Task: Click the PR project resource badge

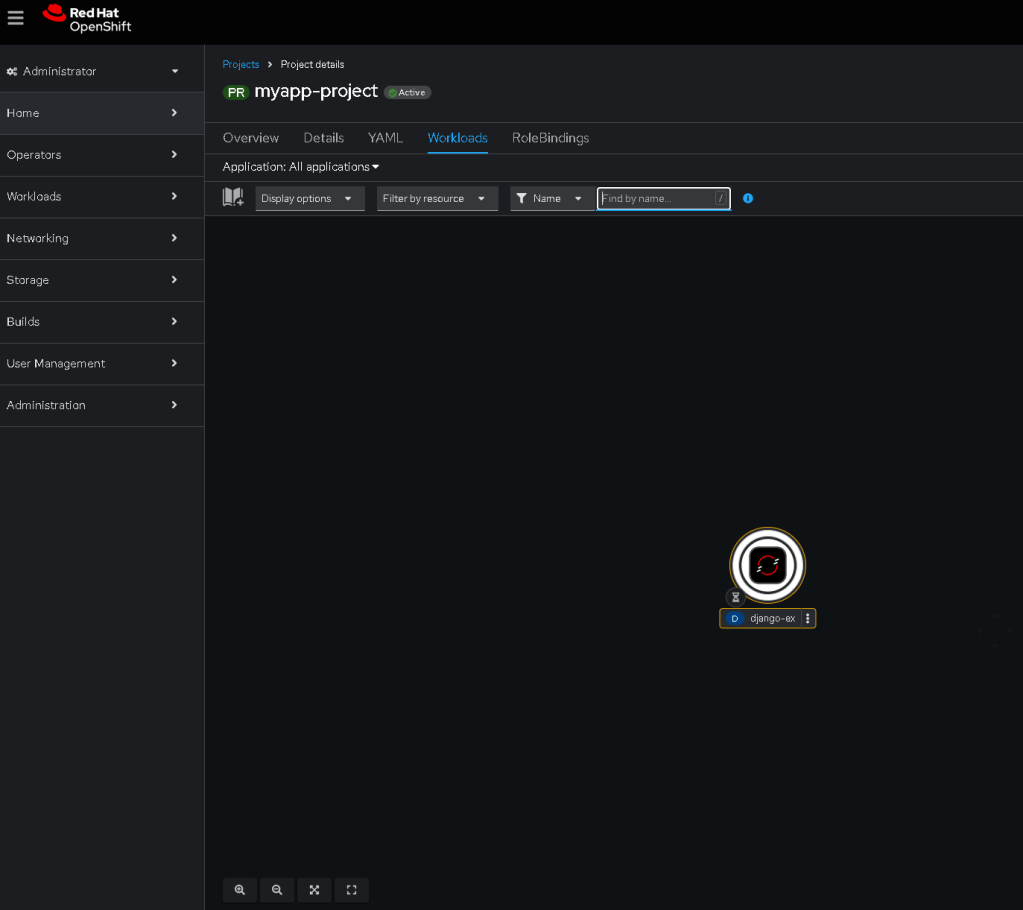Action: coord(236,93)
